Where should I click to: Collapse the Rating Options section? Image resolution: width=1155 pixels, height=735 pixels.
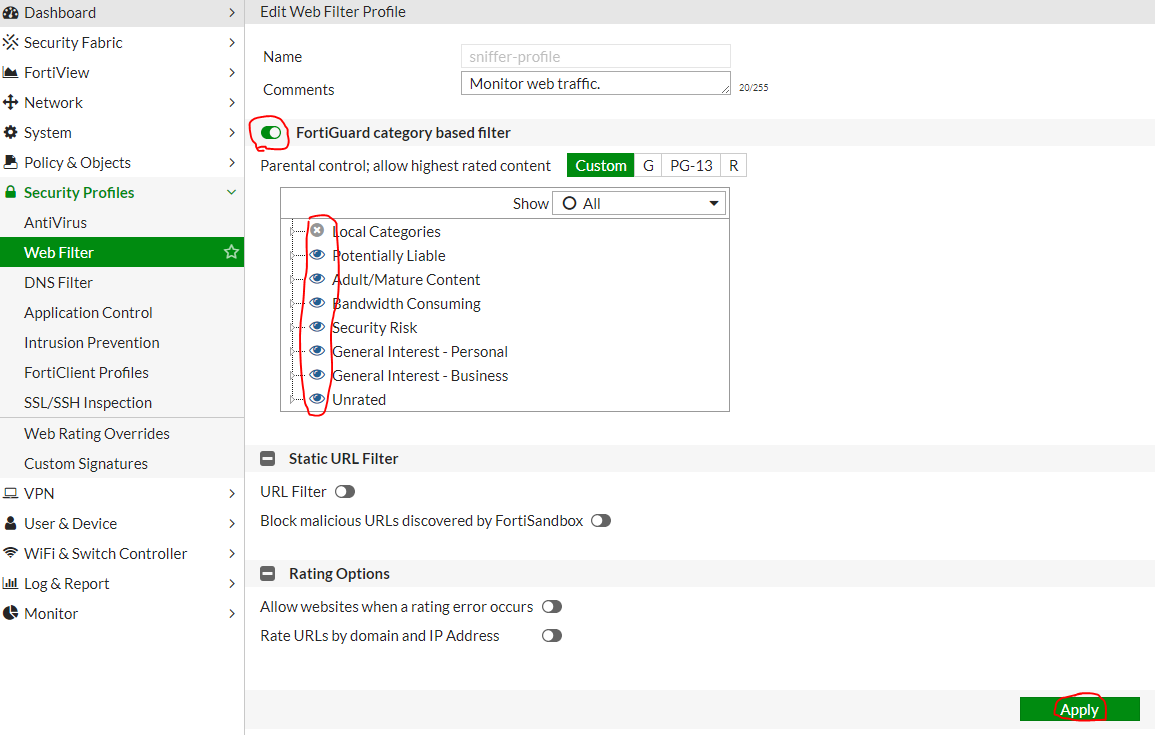coord(267,574)
